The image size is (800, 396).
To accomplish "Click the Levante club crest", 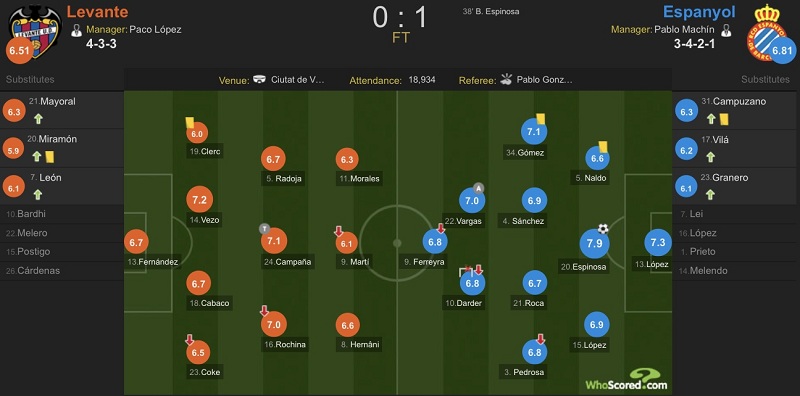I will click(35, 31).
